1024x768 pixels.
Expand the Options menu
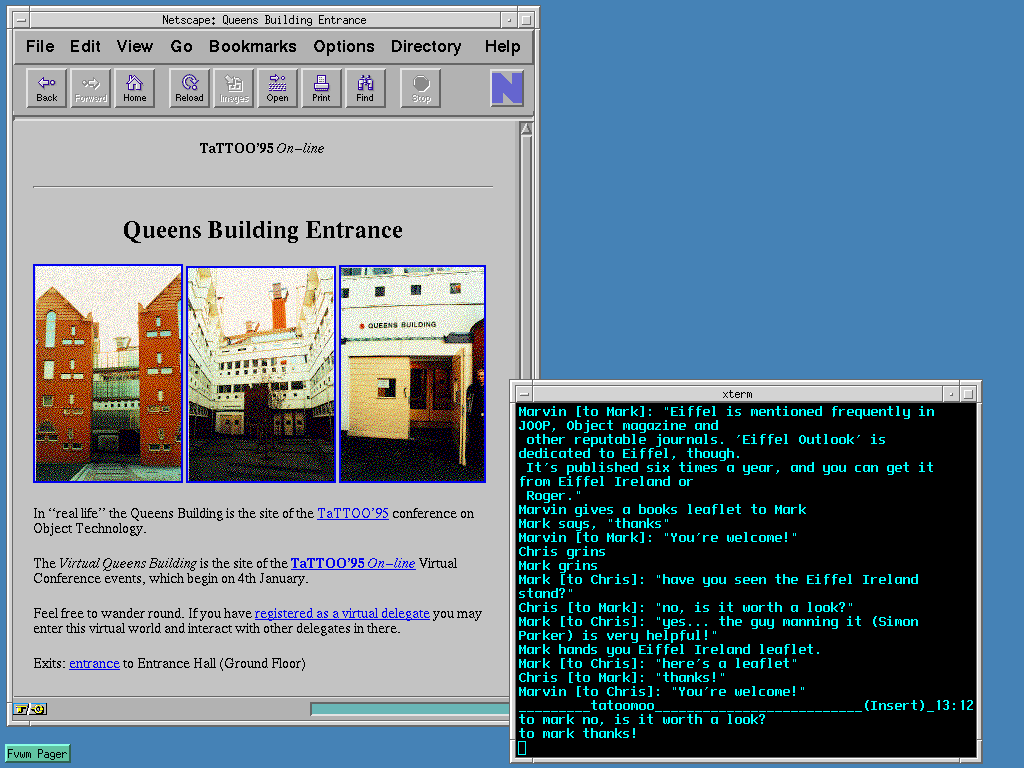coord(343,46)
